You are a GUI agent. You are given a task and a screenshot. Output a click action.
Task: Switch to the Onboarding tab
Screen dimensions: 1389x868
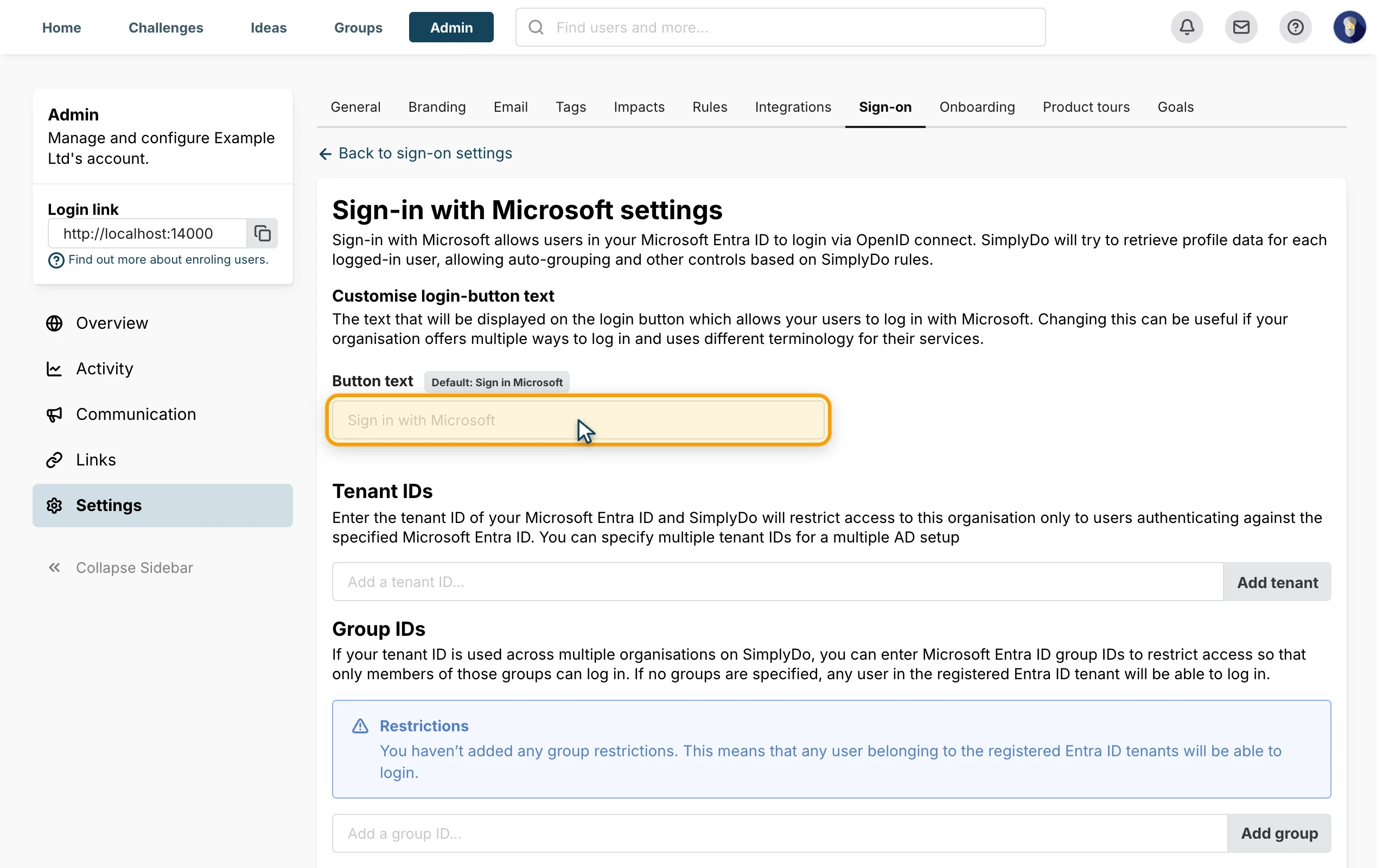[x=977, y=107]
